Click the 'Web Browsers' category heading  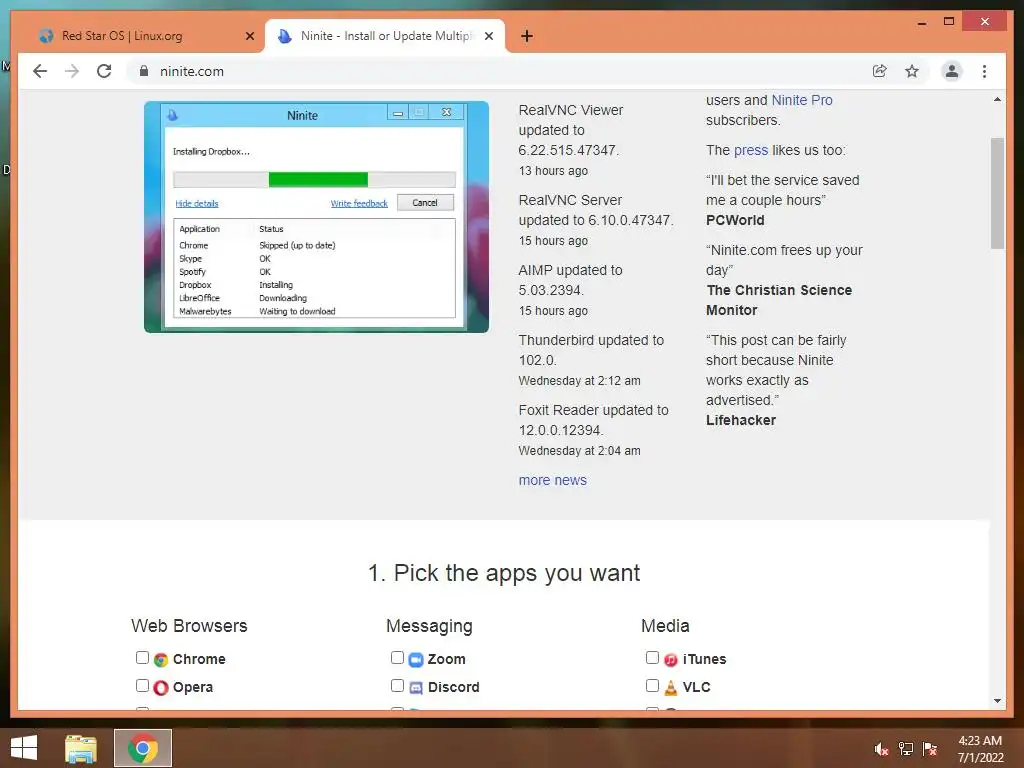tap(189, 626)
